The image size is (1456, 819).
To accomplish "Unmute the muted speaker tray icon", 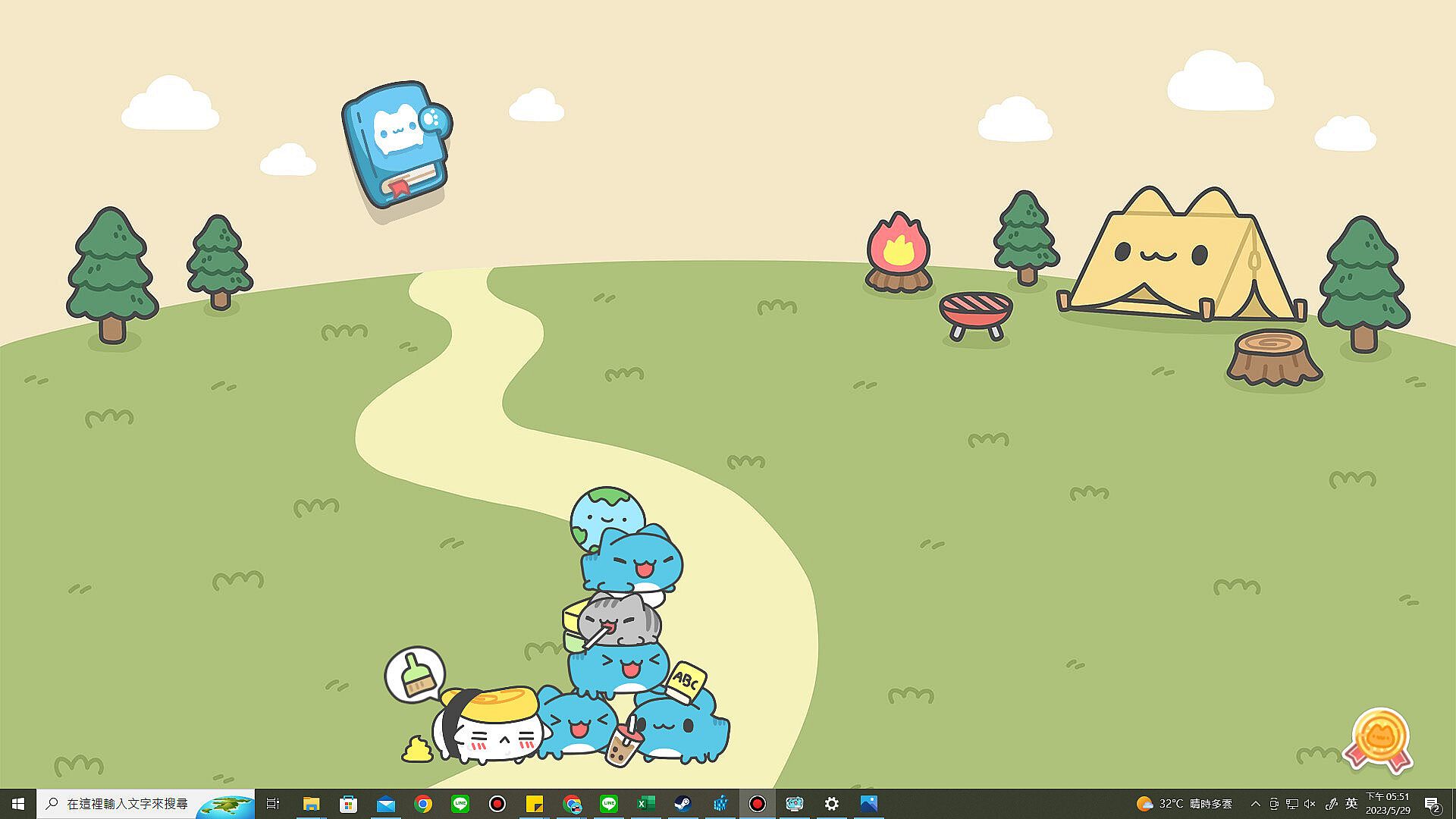I will click(1310, 804).
